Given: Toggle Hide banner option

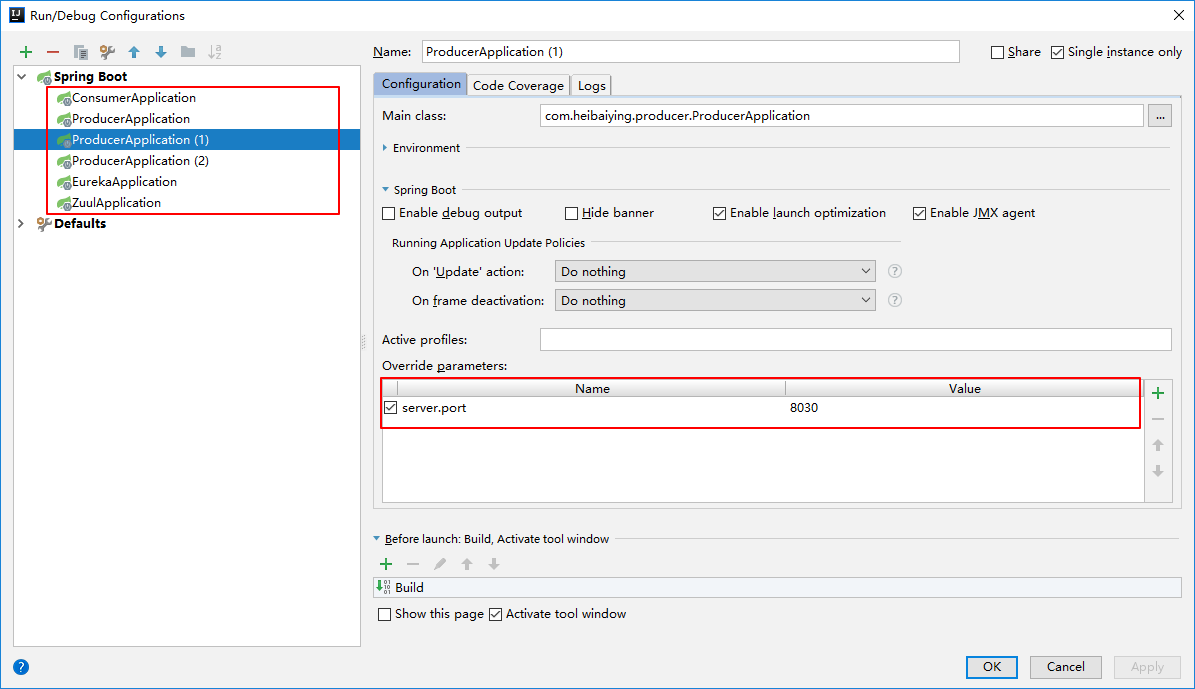Looking at the screenshot, I should (x=572, y=213).
